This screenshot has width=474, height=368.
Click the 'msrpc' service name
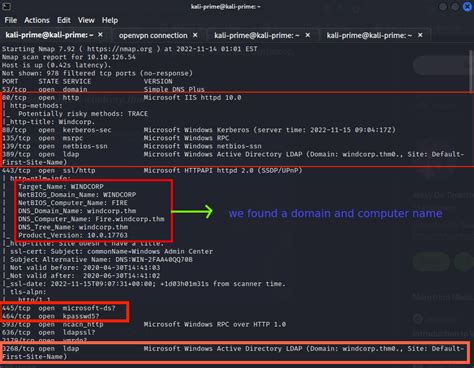click(x=73, y=138)
